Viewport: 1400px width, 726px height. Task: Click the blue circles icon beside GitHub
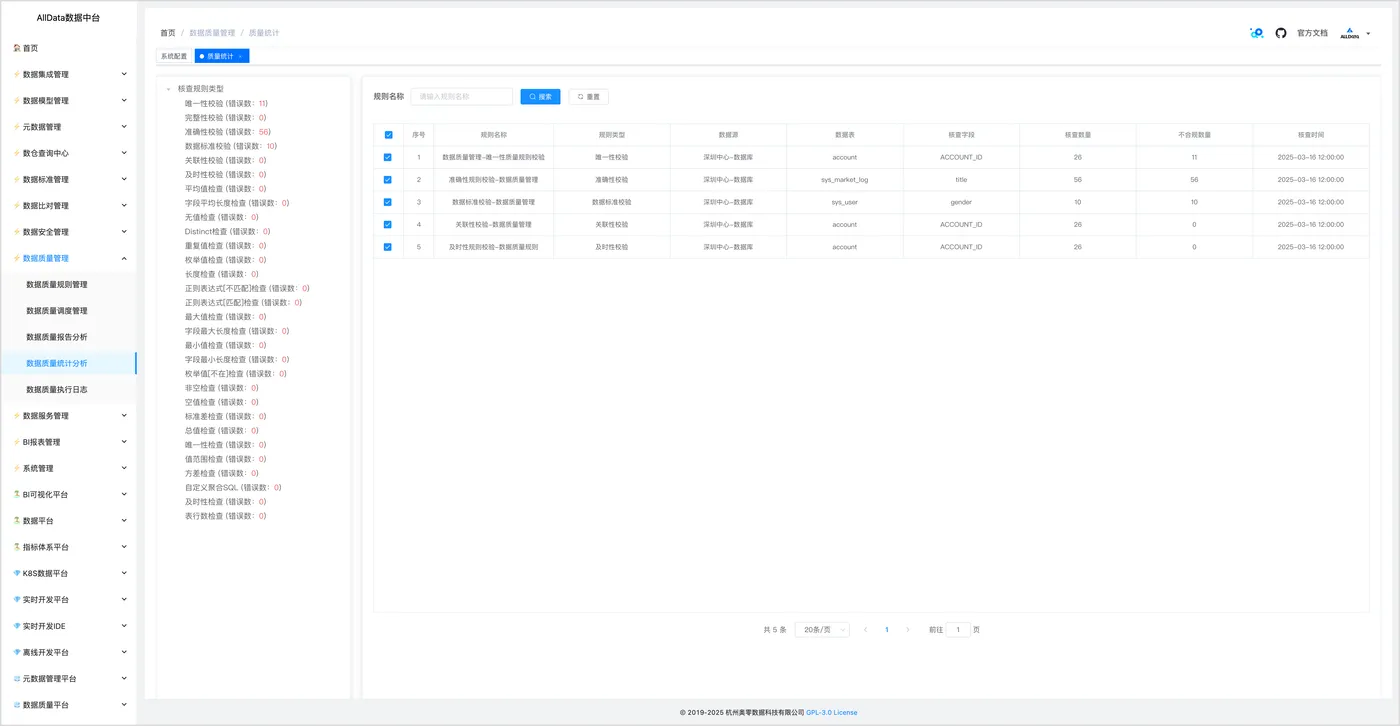click(1257, 33)
